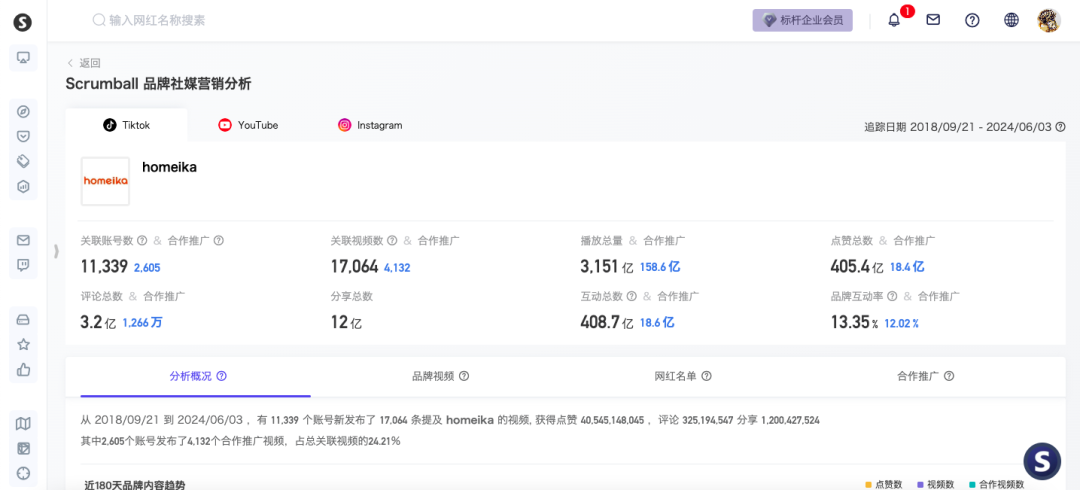Viewport: 1080px width, 490px height.
Task: Click the blue 4,132 sponsored videos value
Action: 397,268
